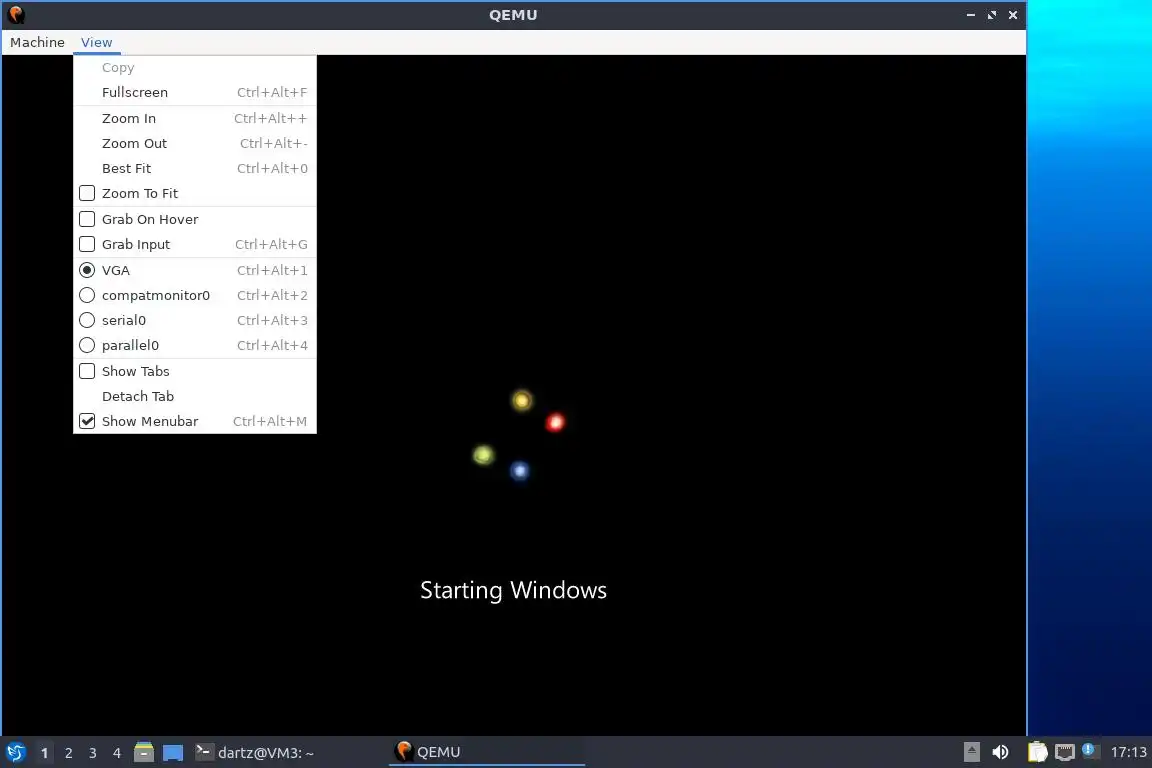Click the QEMU logo in title bar

[16, 15]
